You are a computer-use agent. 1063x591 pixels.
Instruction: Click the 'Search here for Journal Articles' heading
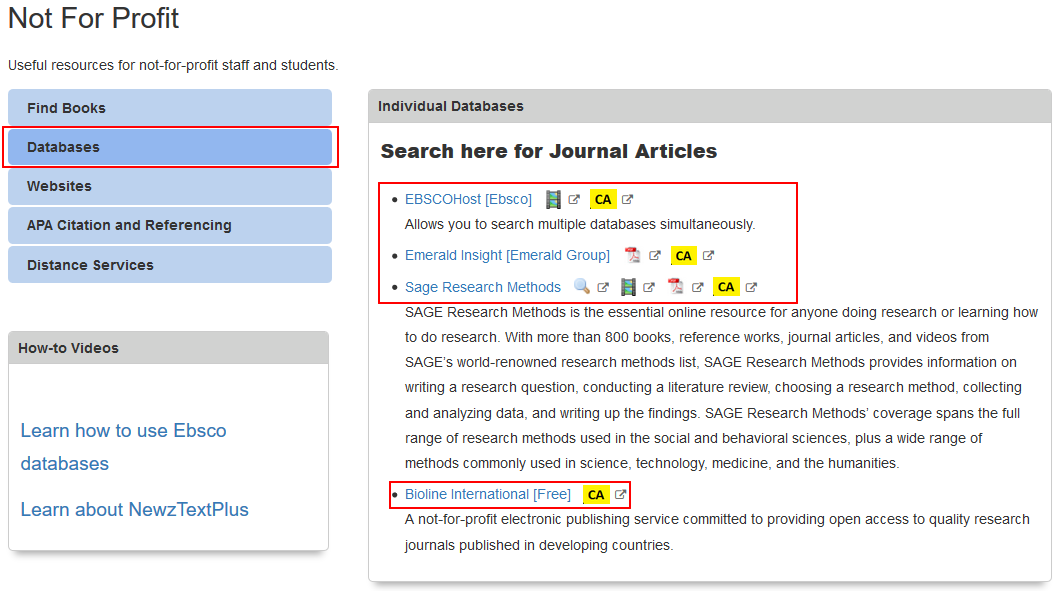548,151
